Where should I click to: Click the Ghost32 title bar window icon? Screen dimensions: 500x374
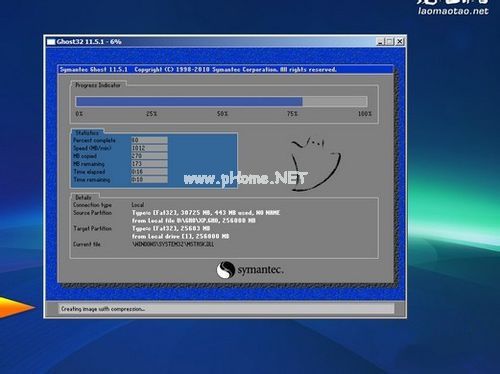point(51,42)
